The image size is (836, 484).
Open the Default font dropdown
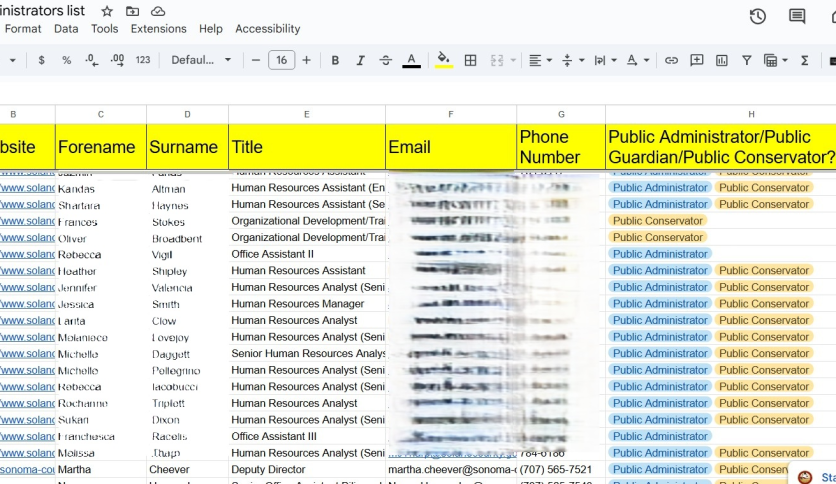(201, 60)
